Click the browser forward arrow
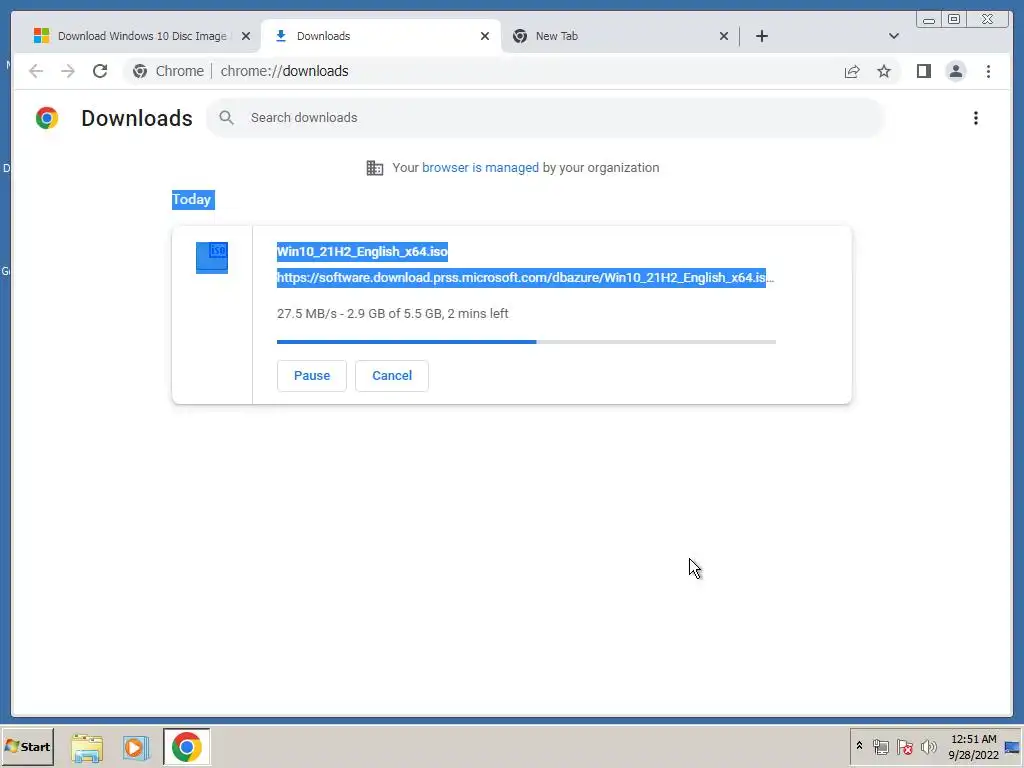The image size is (1024, 768). tap(68, 71)
